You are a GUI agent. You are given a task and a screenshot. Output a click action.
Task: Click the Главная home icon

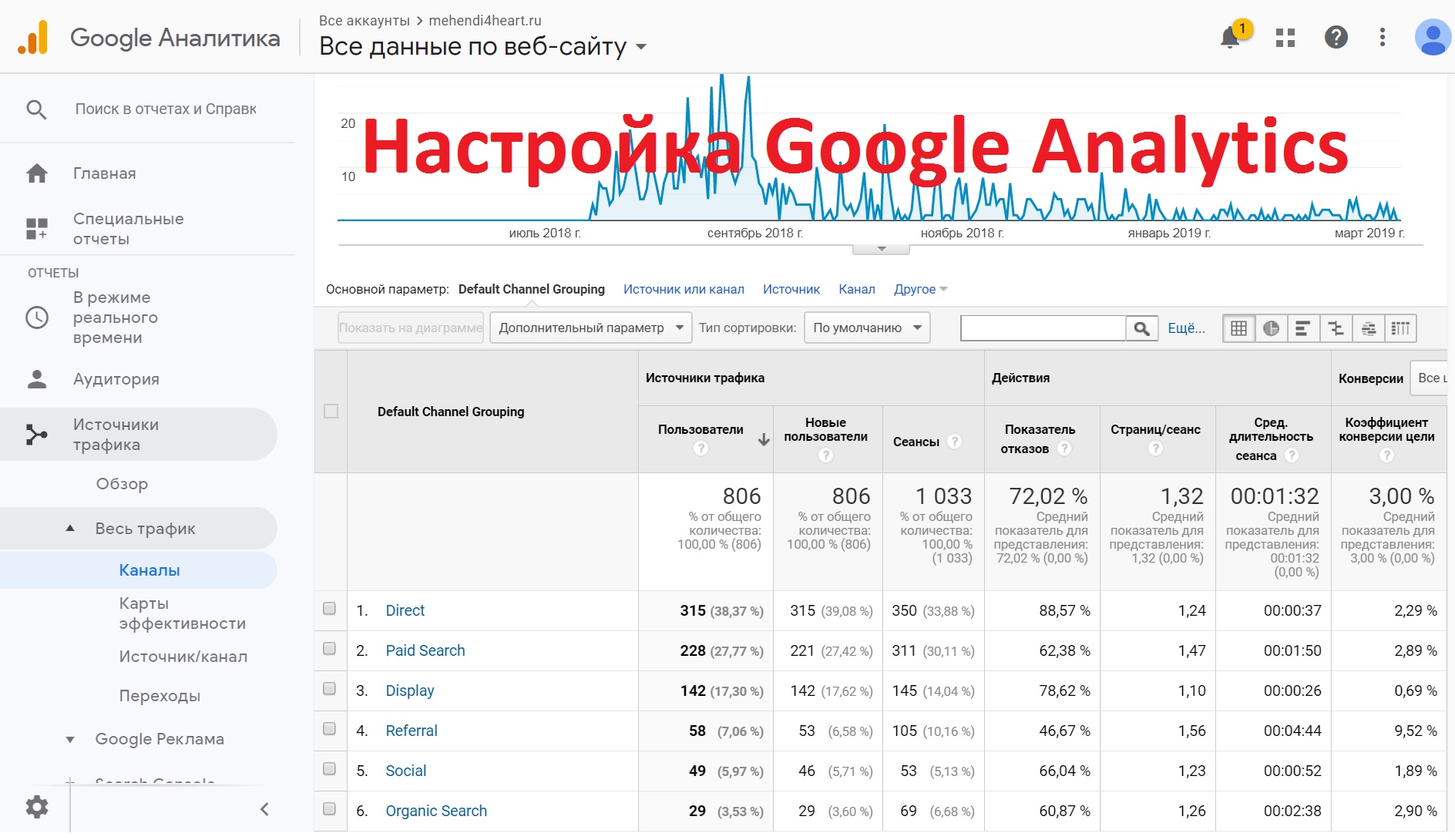click(37, 173)
